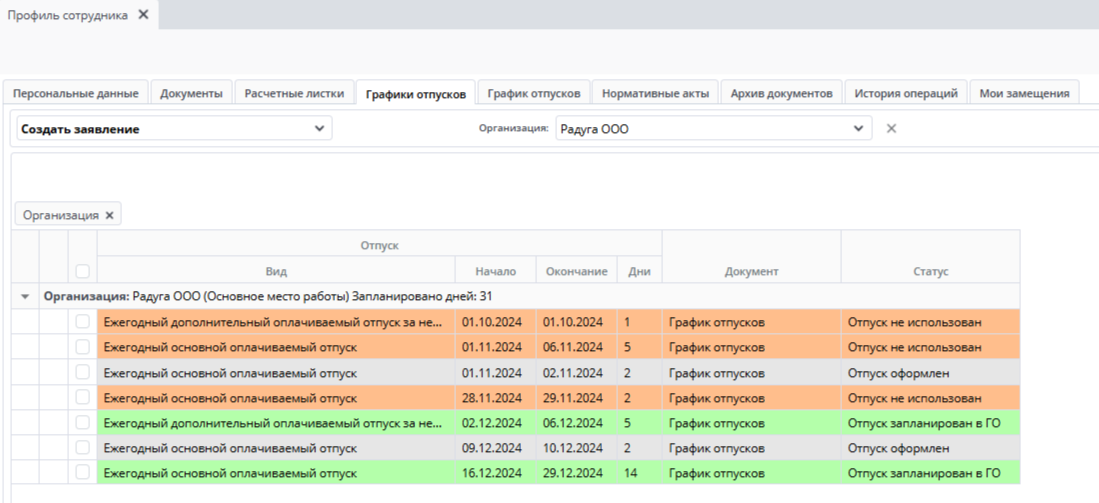Open the Расчетные листки tab

[x=294, y=94]
